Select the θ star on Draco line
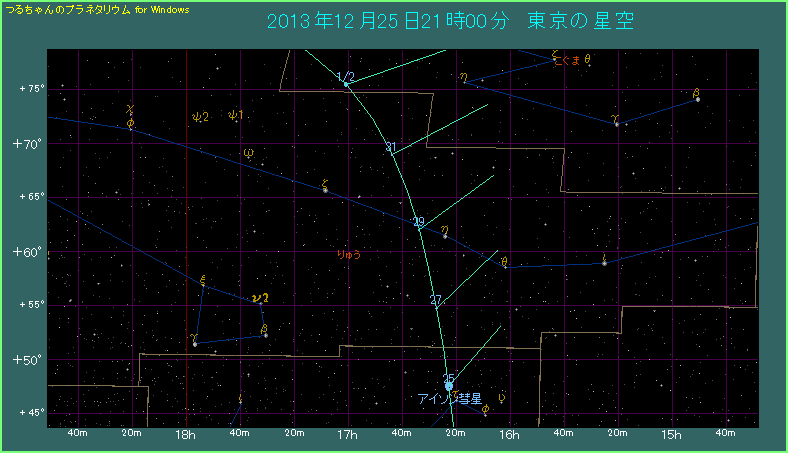Screen dimensions: 788x453 click(x=504, y=262)
